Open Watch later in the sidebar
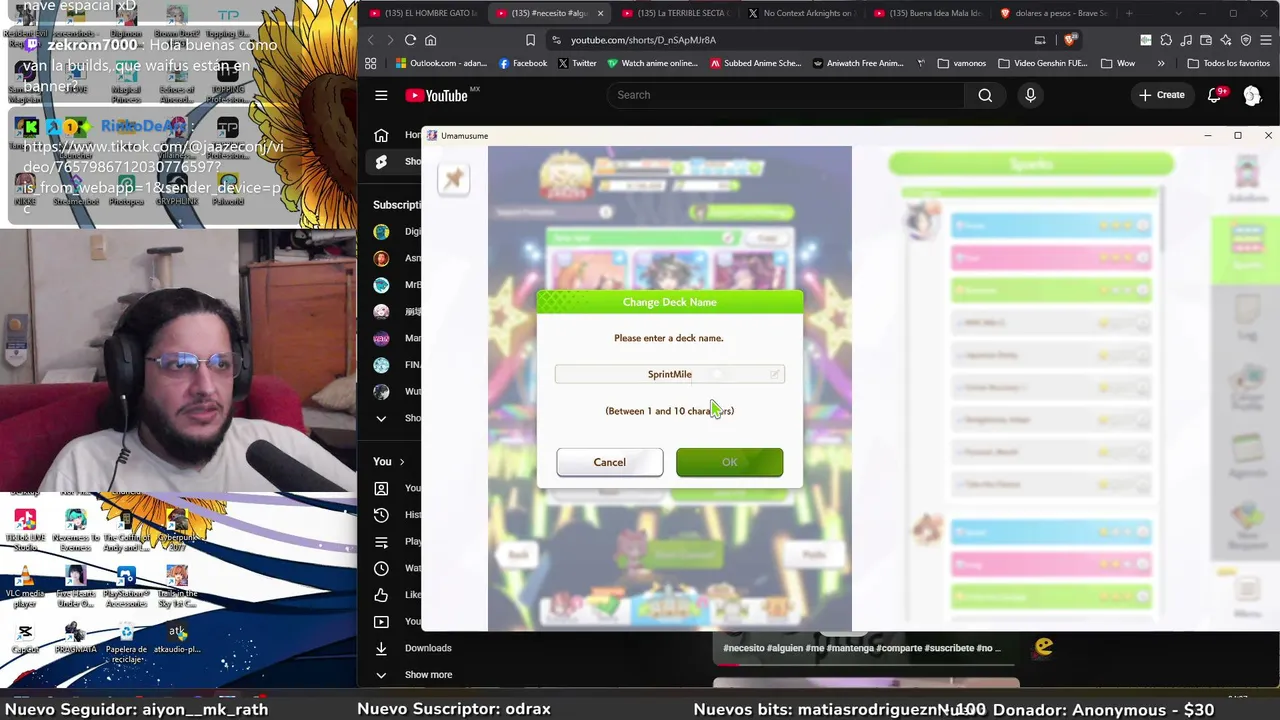This screenshot has height=720, width=1280. coord(397,568)
